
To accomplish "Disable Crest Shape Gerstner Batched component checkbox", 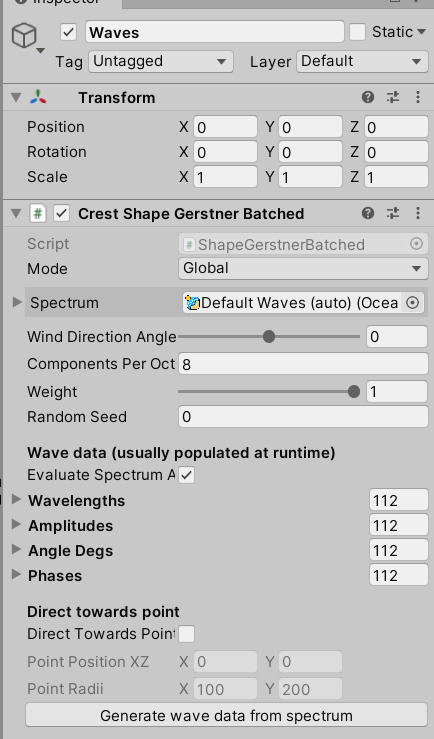I will tap(62, 213).
